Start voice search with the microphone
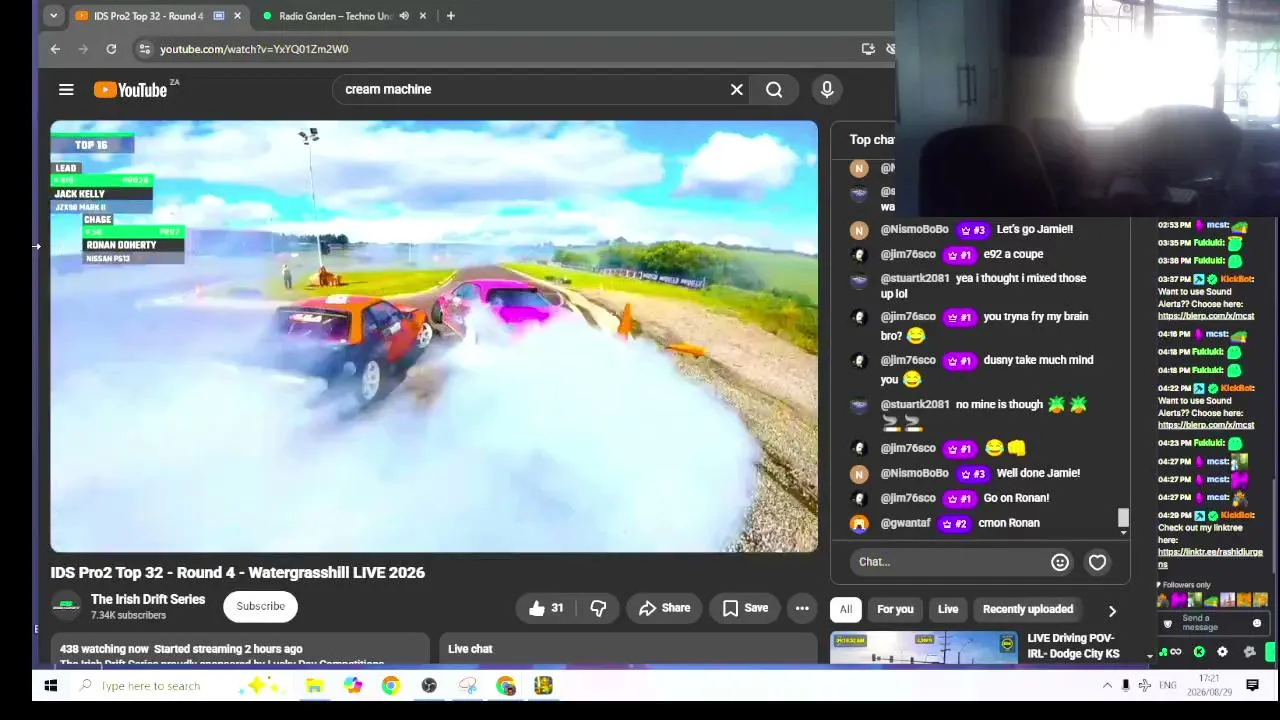Image resolution: width=1280 pixels, height=720 pixels. 827,90
